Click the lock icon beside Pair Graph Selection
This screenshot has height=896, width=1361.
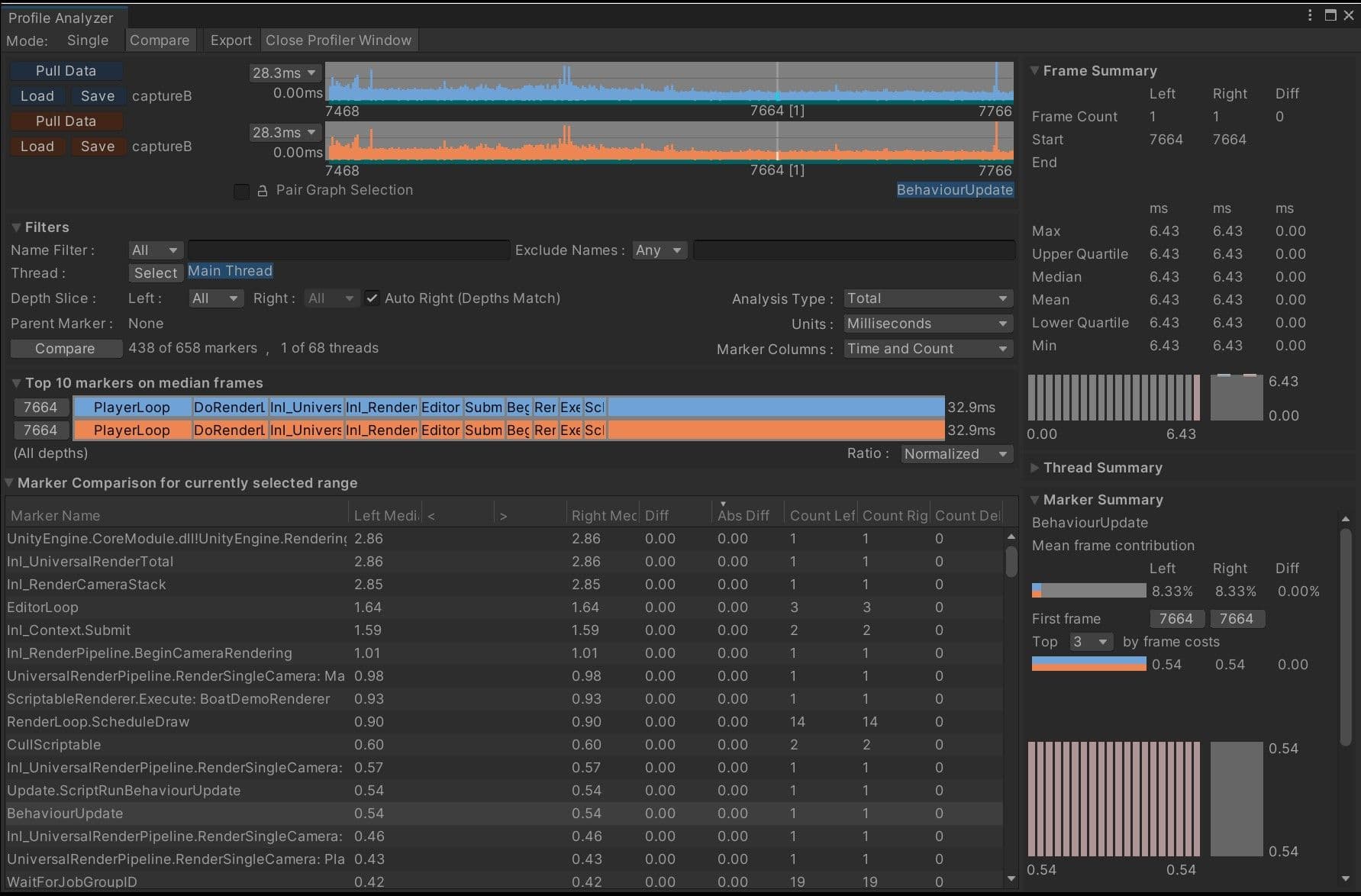click(262, 192)
